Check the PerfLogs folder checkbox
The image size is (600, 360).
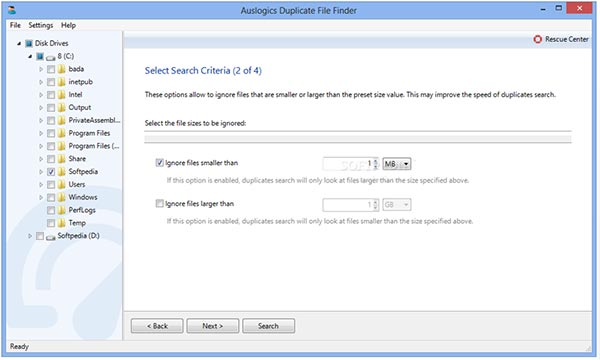[x=51, y=210]
